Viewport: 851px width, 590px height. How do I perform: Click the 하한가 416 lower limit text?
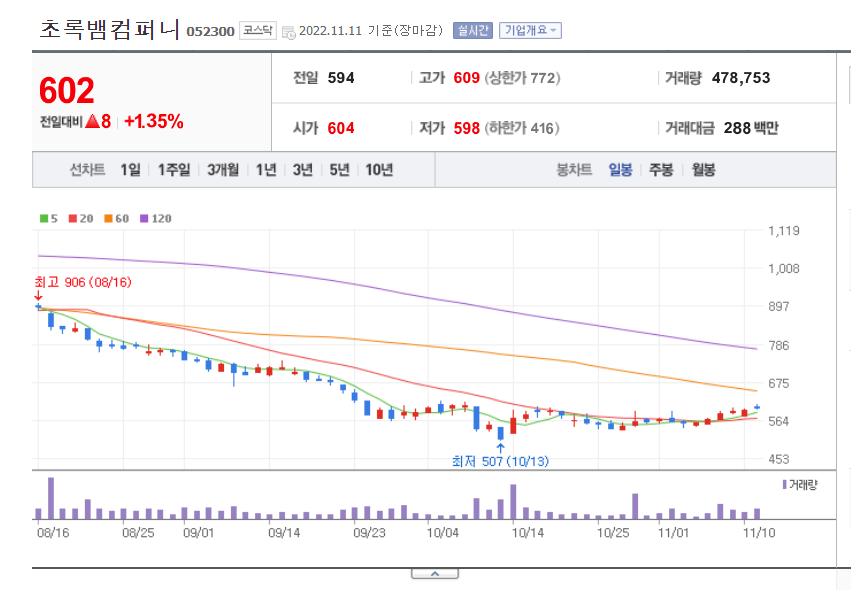tap(522, 128)
